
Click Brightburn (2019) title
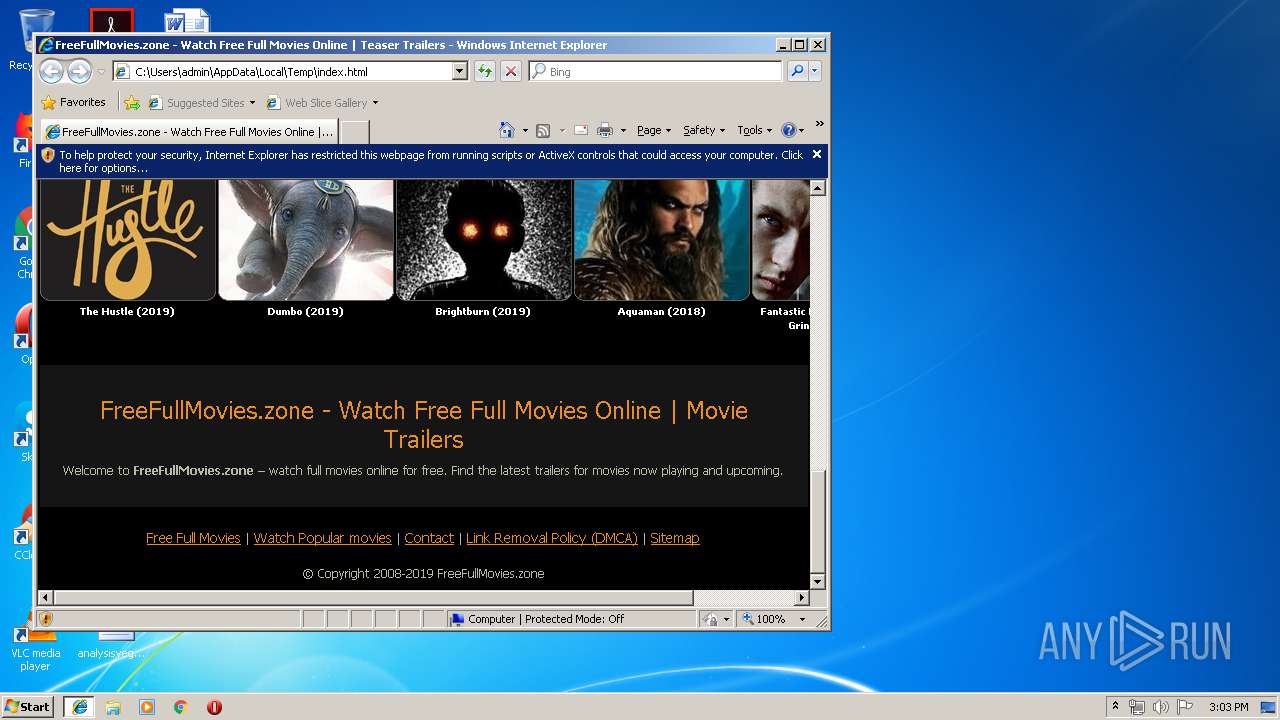tap(483, 311)
